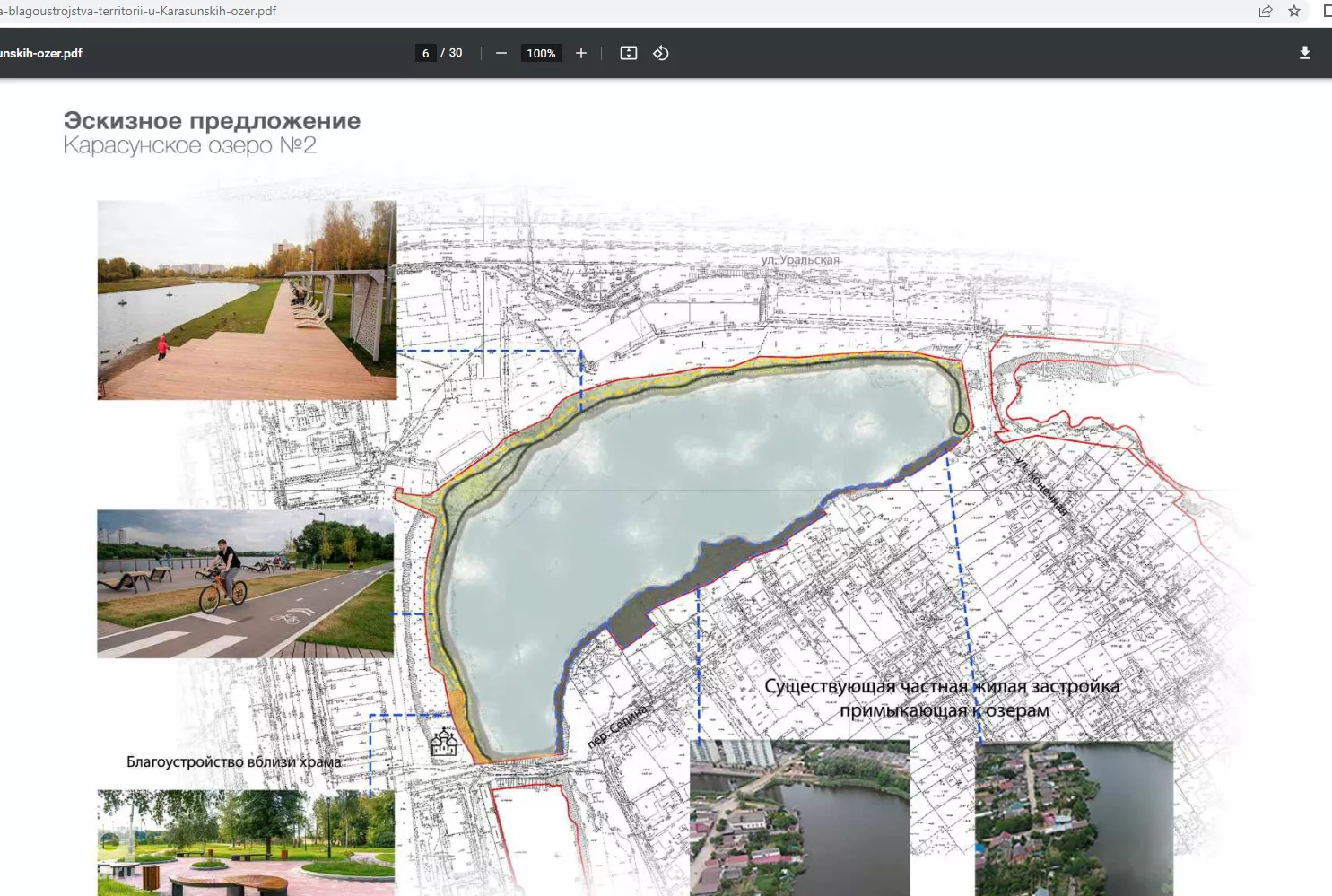Click the 100% zoom level field
The height and width of the screenshot is (896, 1332).
point(541,53)
